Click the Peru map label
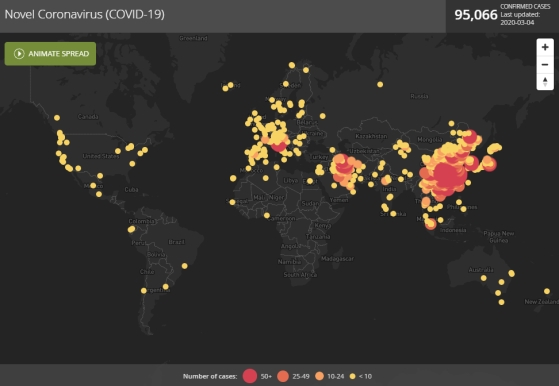Screen dimensions: 559x386 [x=138, y=243]
